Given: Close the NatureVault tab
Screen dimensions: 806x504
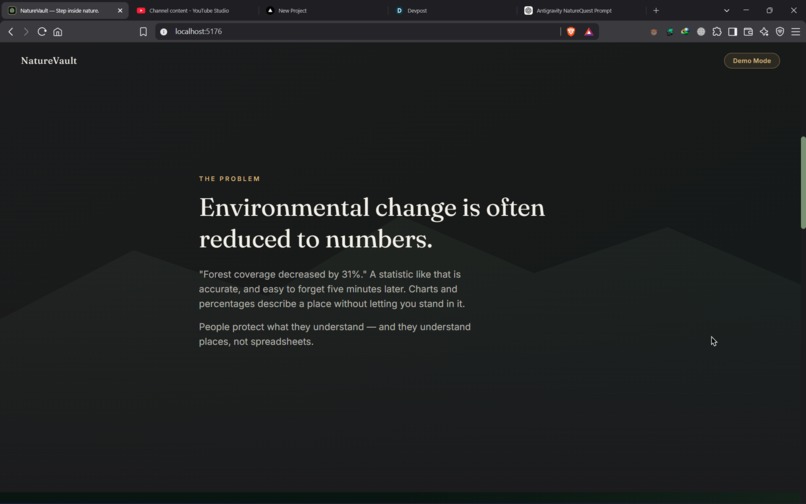Looking at the screenshot, I should coord(120,10).
